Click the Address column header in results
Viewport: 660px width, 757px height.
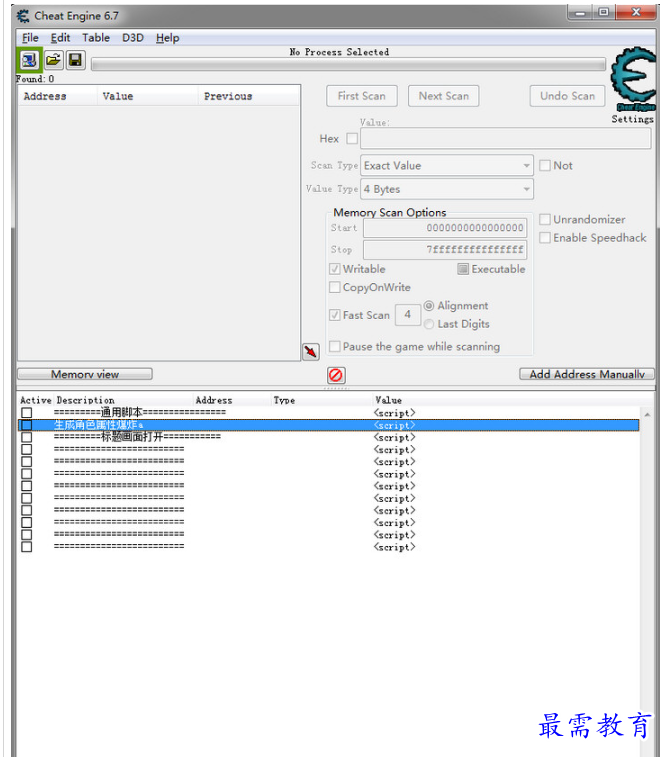point(57,96)
